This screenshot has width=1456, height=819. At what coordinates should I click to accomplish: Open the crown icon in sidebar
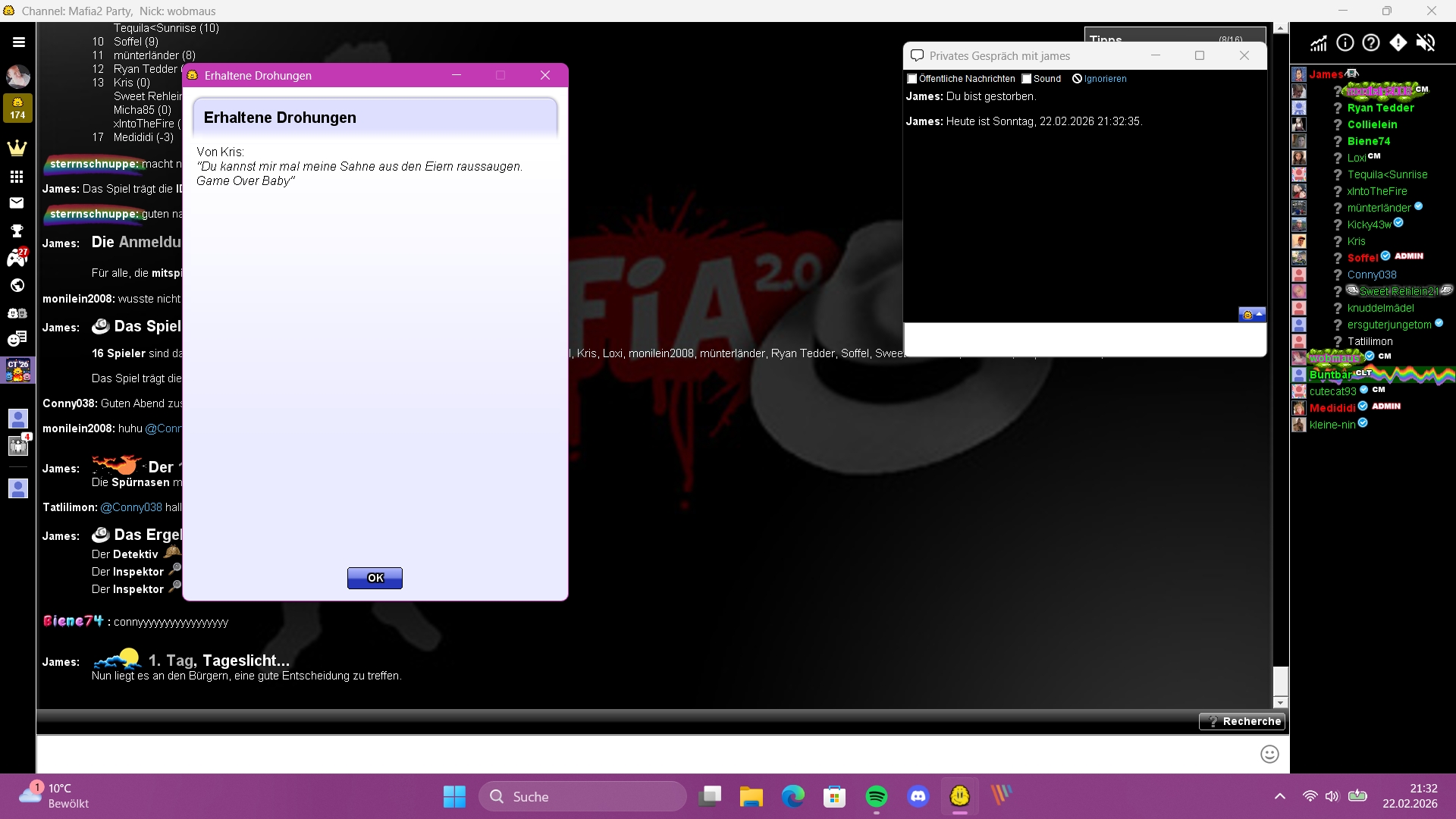tap(17, 148)
